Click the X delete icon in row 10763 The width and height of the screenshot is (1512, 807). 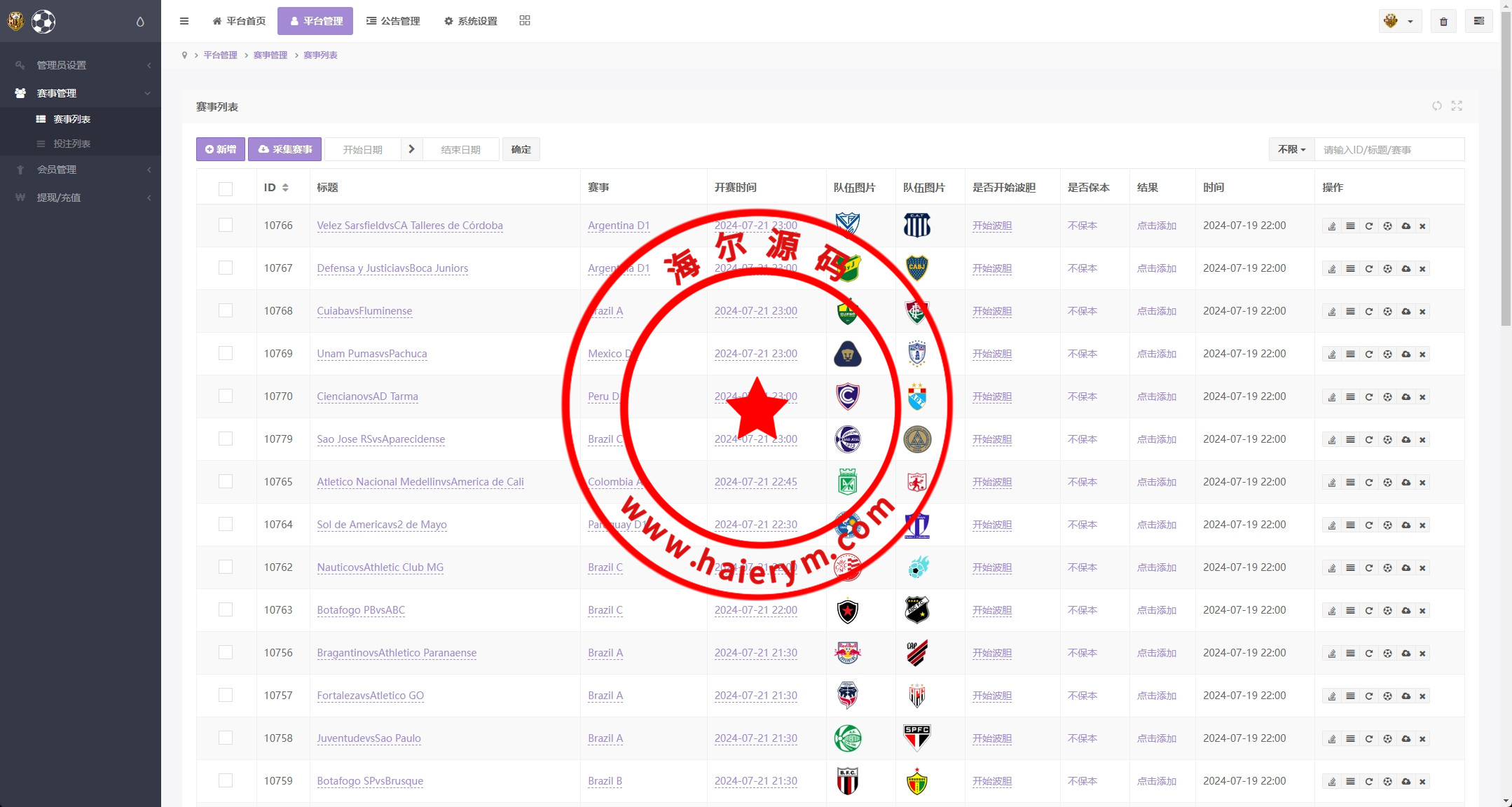point(1422,611)
